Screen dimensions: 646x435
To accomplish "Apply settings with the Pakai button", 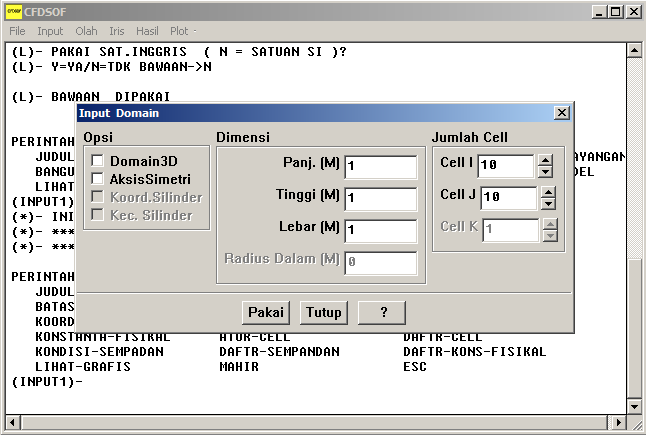I will [266, 313].
